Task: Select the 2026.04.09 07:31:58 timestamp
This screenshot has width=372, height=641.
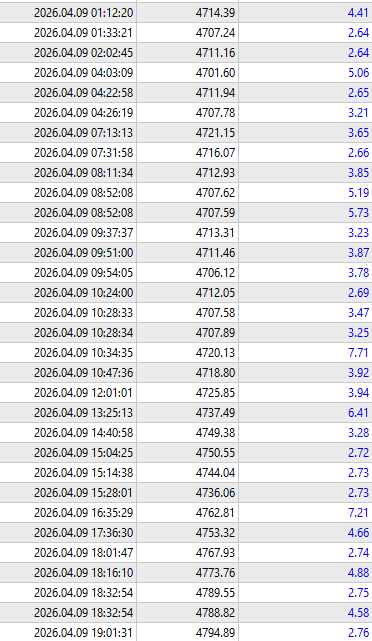Action: [83, 153]
